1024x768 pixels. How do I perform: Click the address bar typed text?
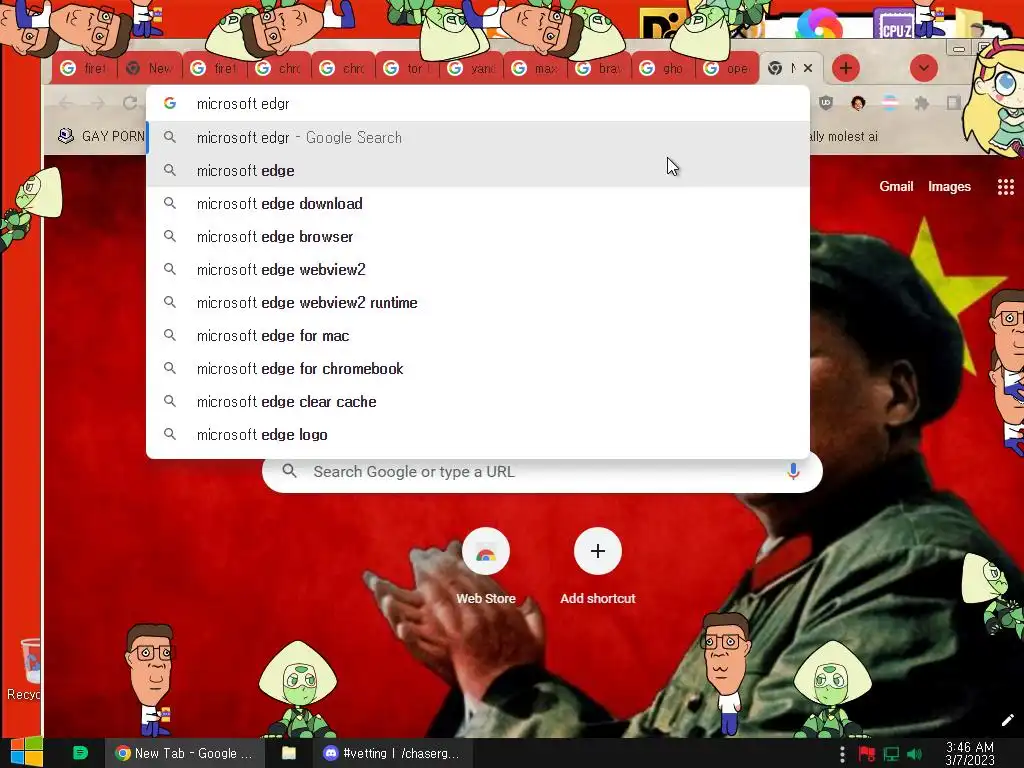click(243, 104)
